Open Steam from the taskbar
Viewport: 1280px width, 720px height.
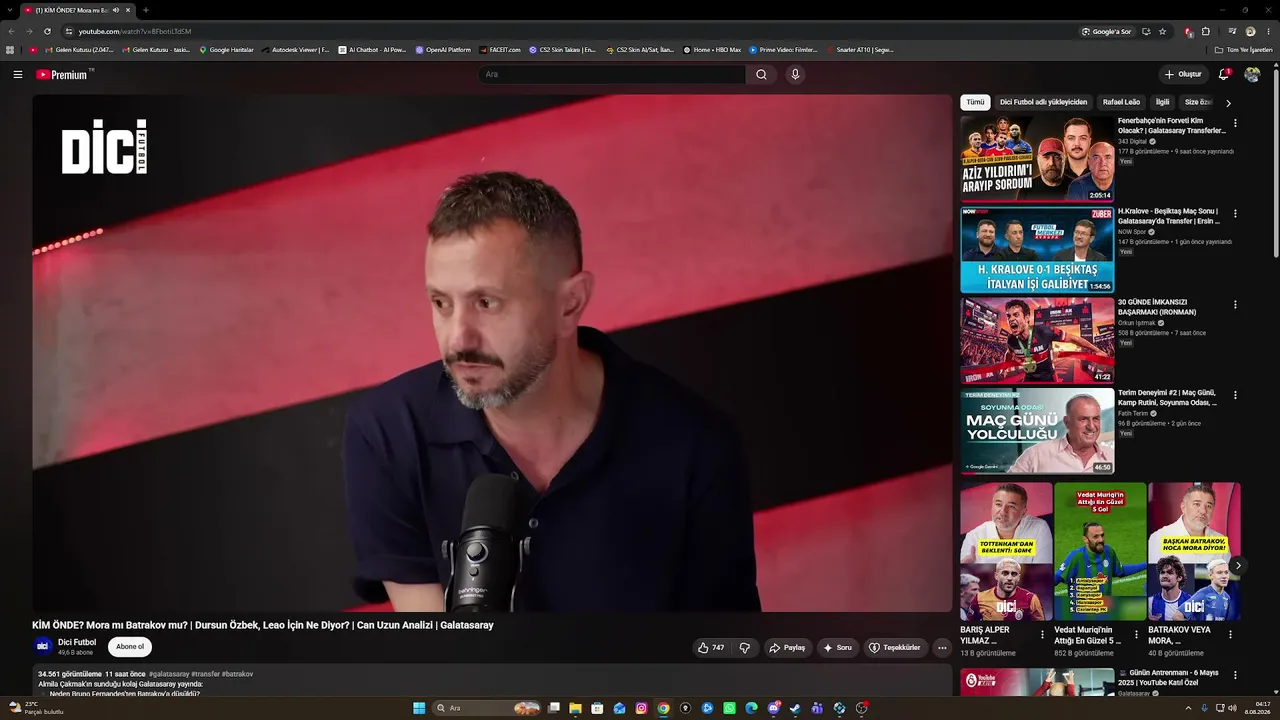[795, 708]
